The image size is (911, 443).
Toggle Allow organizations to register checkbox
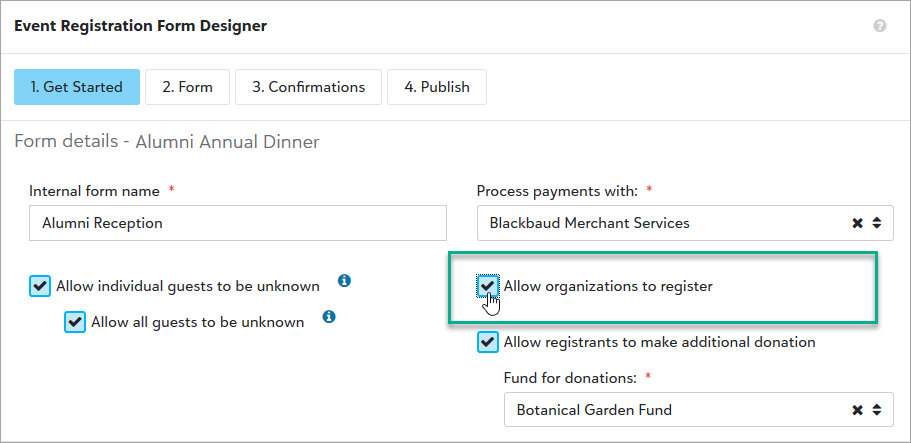click(x=487, y=286)
